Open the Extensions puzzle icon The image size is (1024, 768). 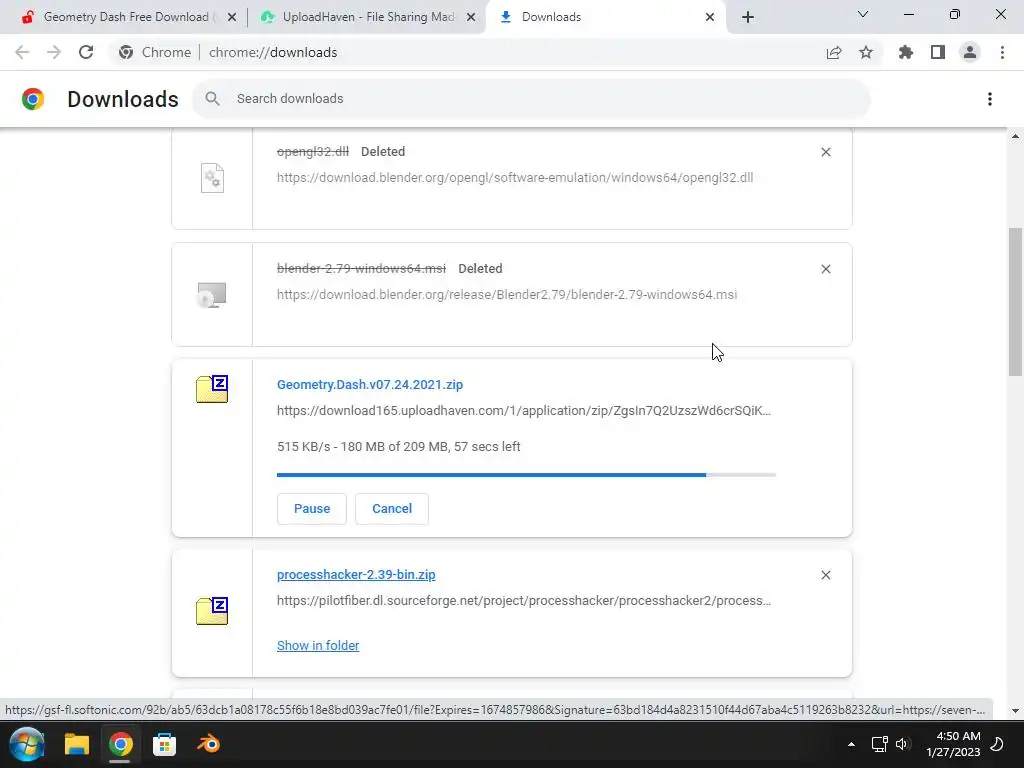[x=906, y=52]
